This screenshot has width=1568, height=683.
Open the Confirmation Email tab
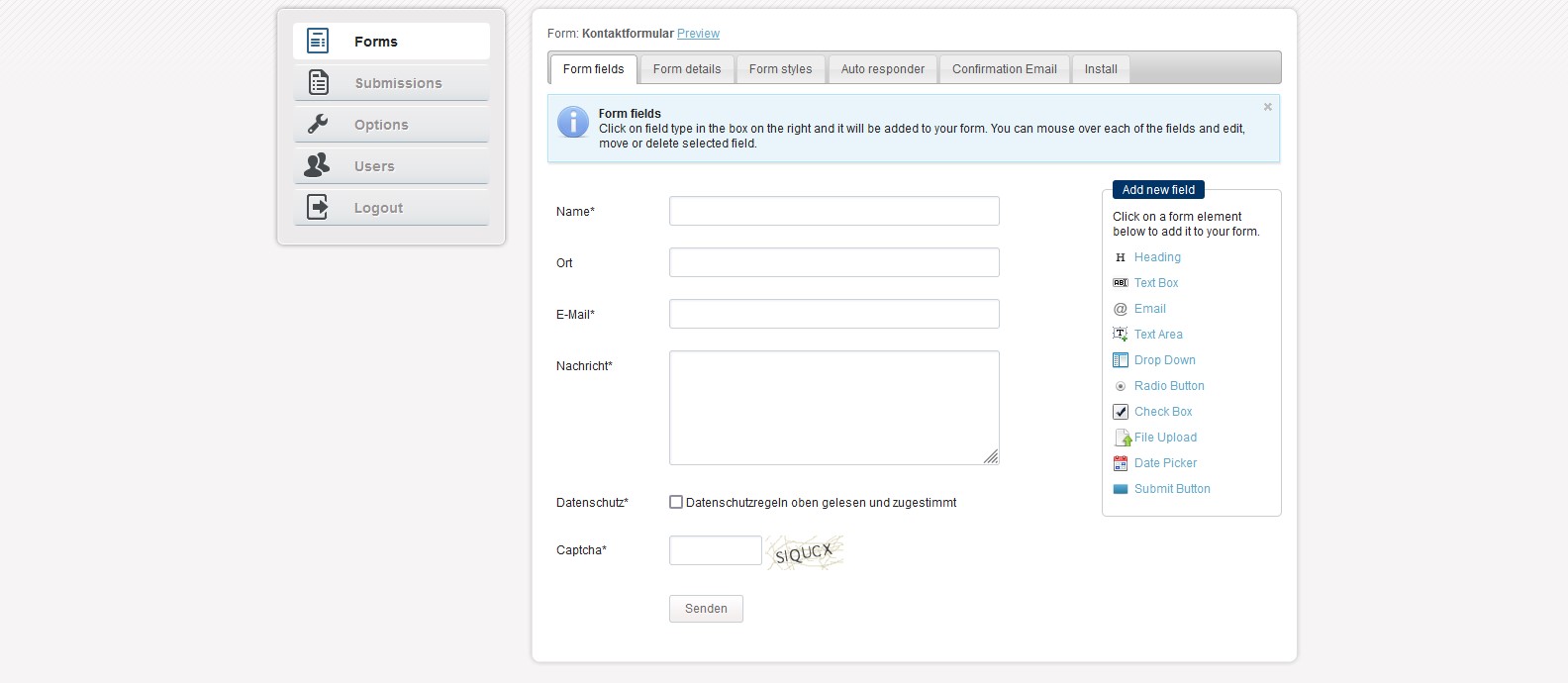click(x=1004, y=69)
